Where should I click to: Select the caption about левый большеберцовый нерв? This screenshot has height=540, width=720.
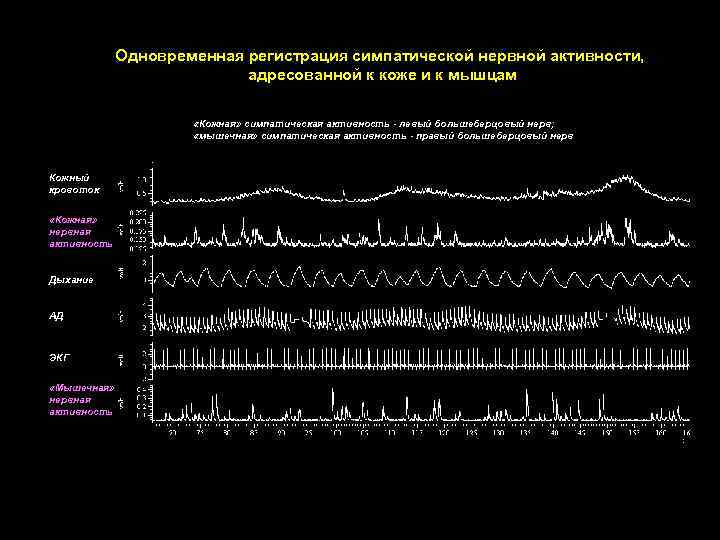(x=374, y=124)
